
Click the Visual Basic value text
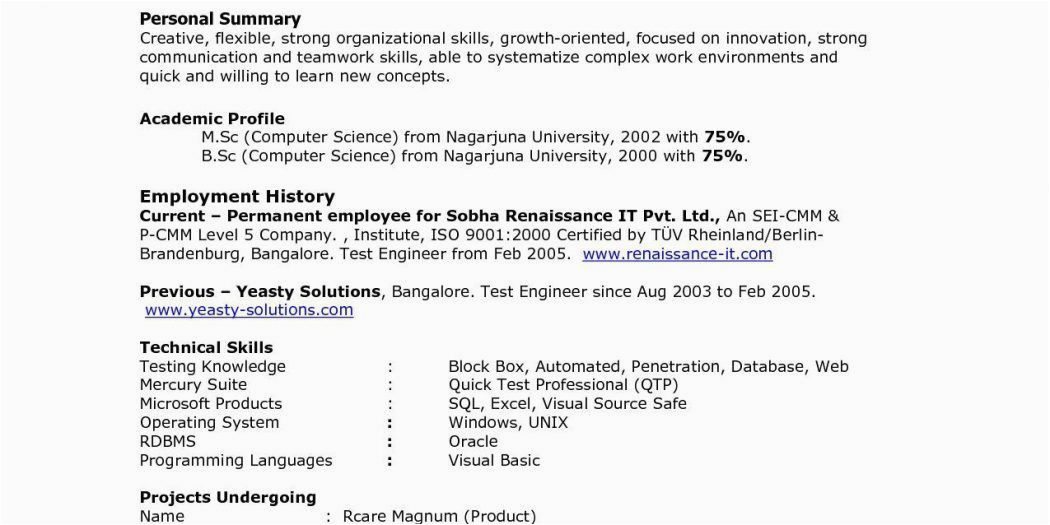[x=494, y=460]
